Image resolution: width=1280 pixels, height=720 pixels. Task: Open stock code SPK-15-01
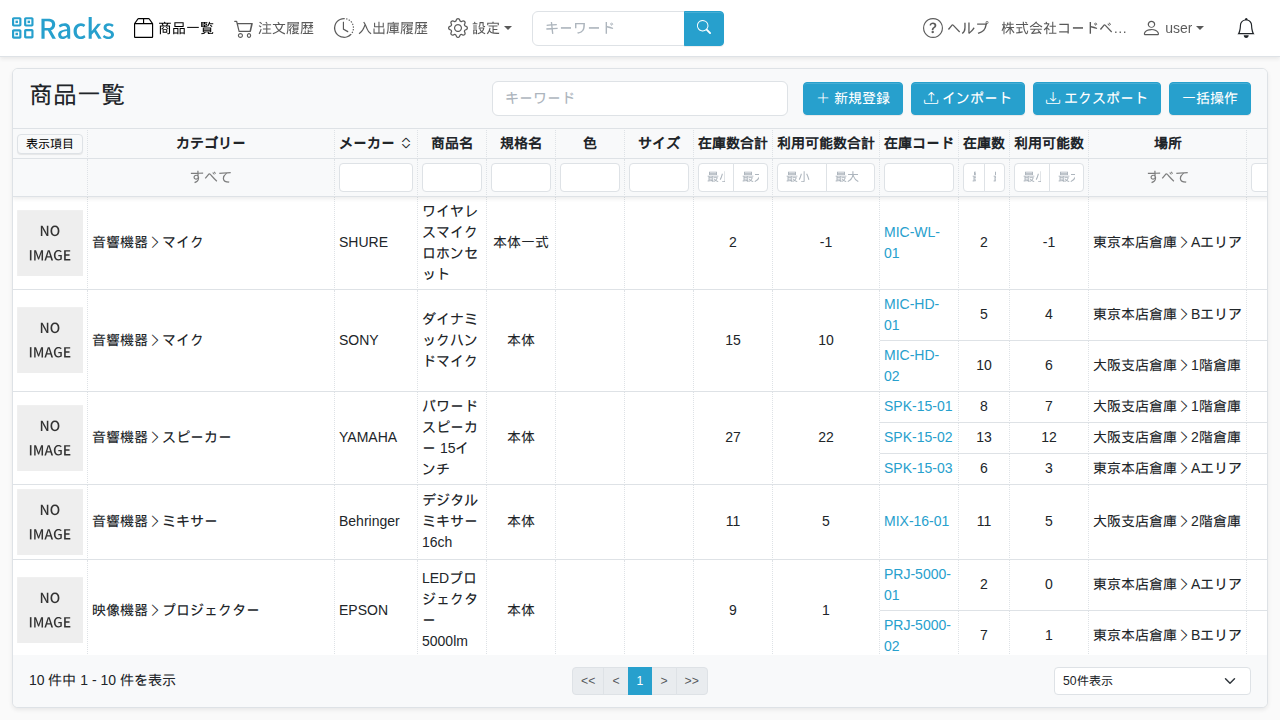918,407
